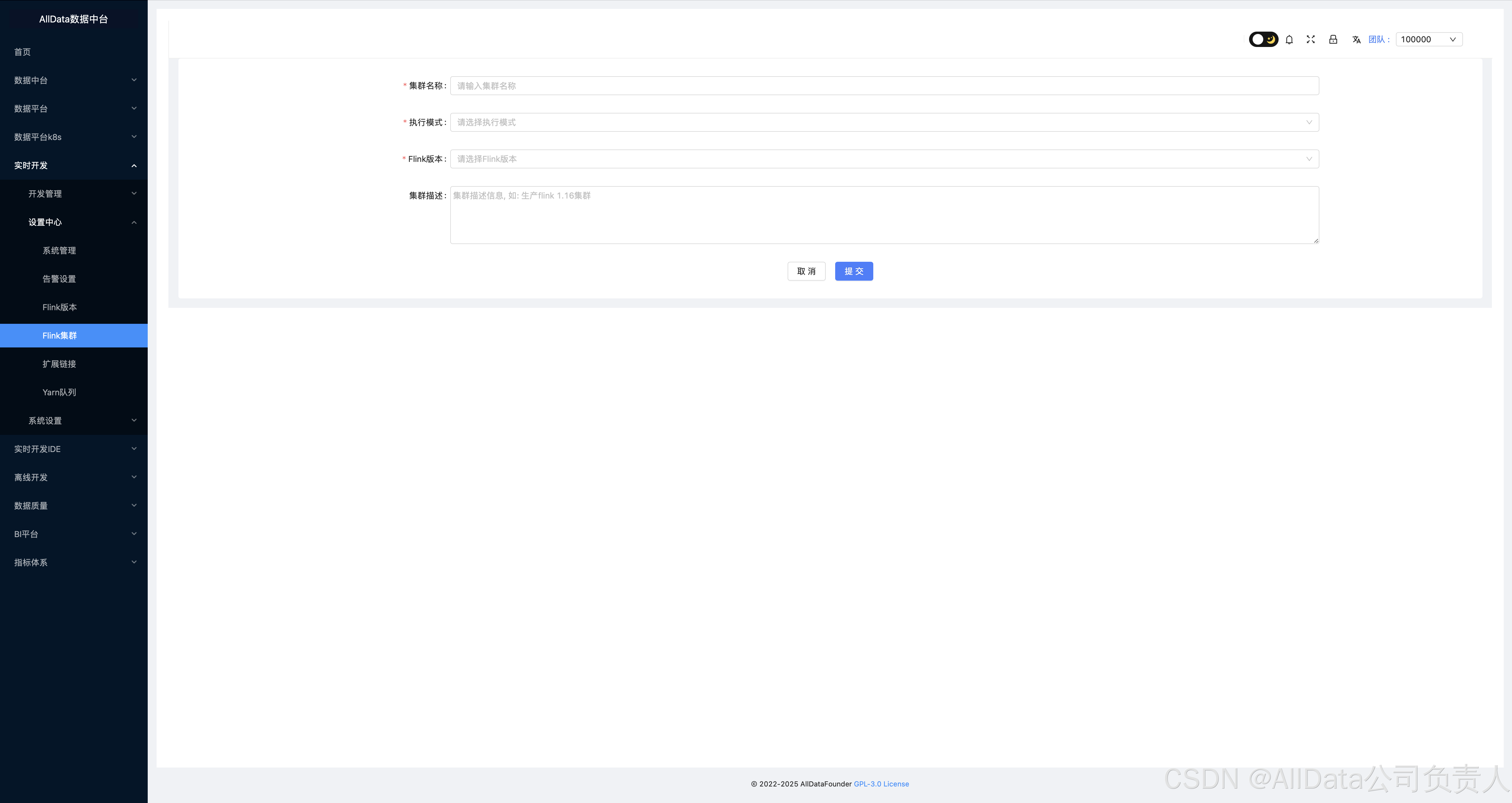1512x803 pixels.
Task: Click the lock screen icon
Action: click(1333, 39)
